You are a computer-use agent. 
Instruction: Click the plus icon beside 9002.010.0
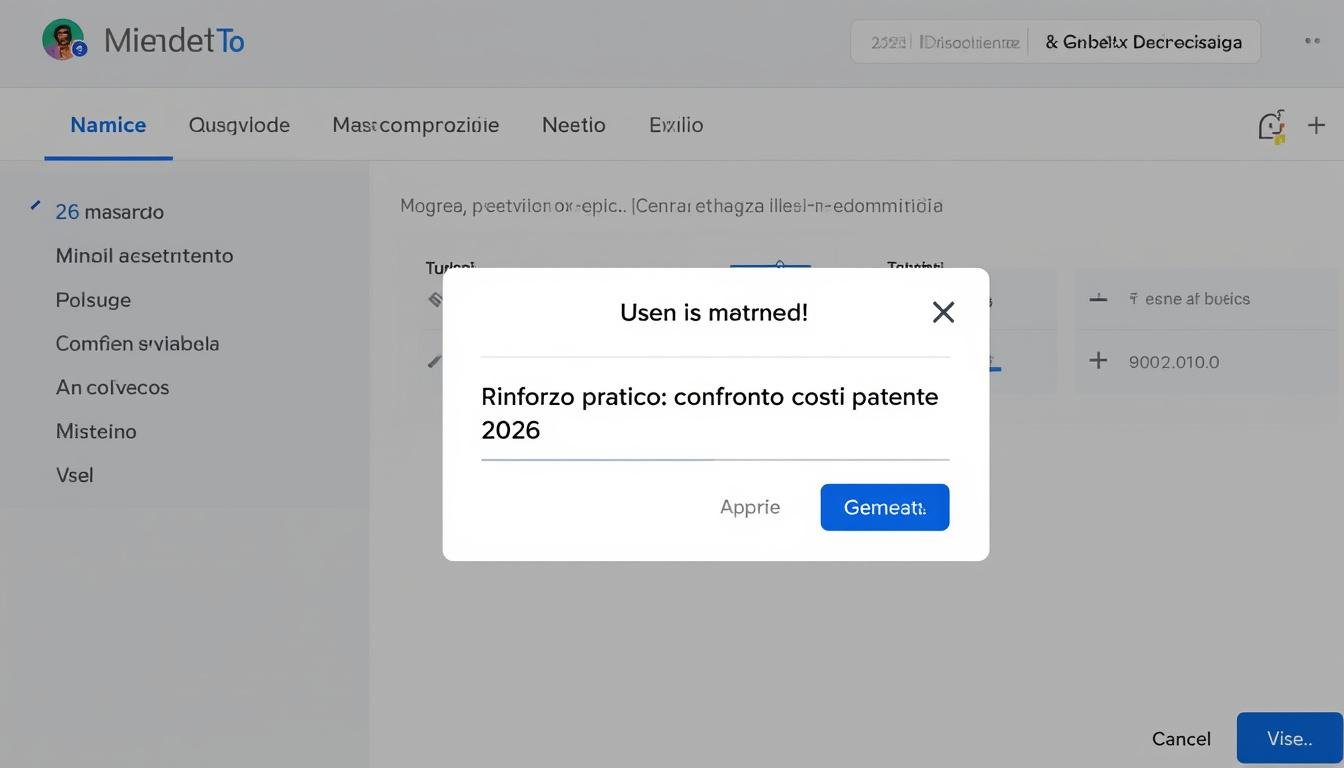tap(1098, 361)
